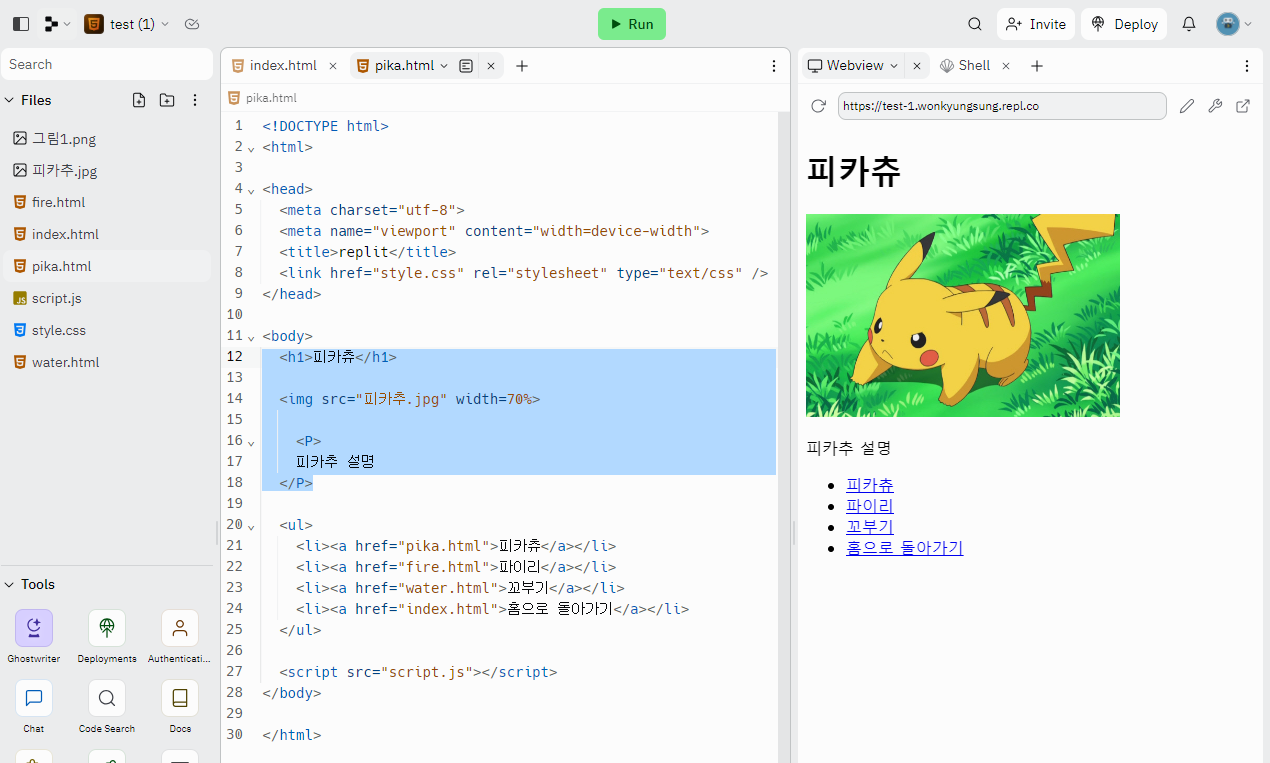Click the webview URL address field

[x=1002, y=106]
